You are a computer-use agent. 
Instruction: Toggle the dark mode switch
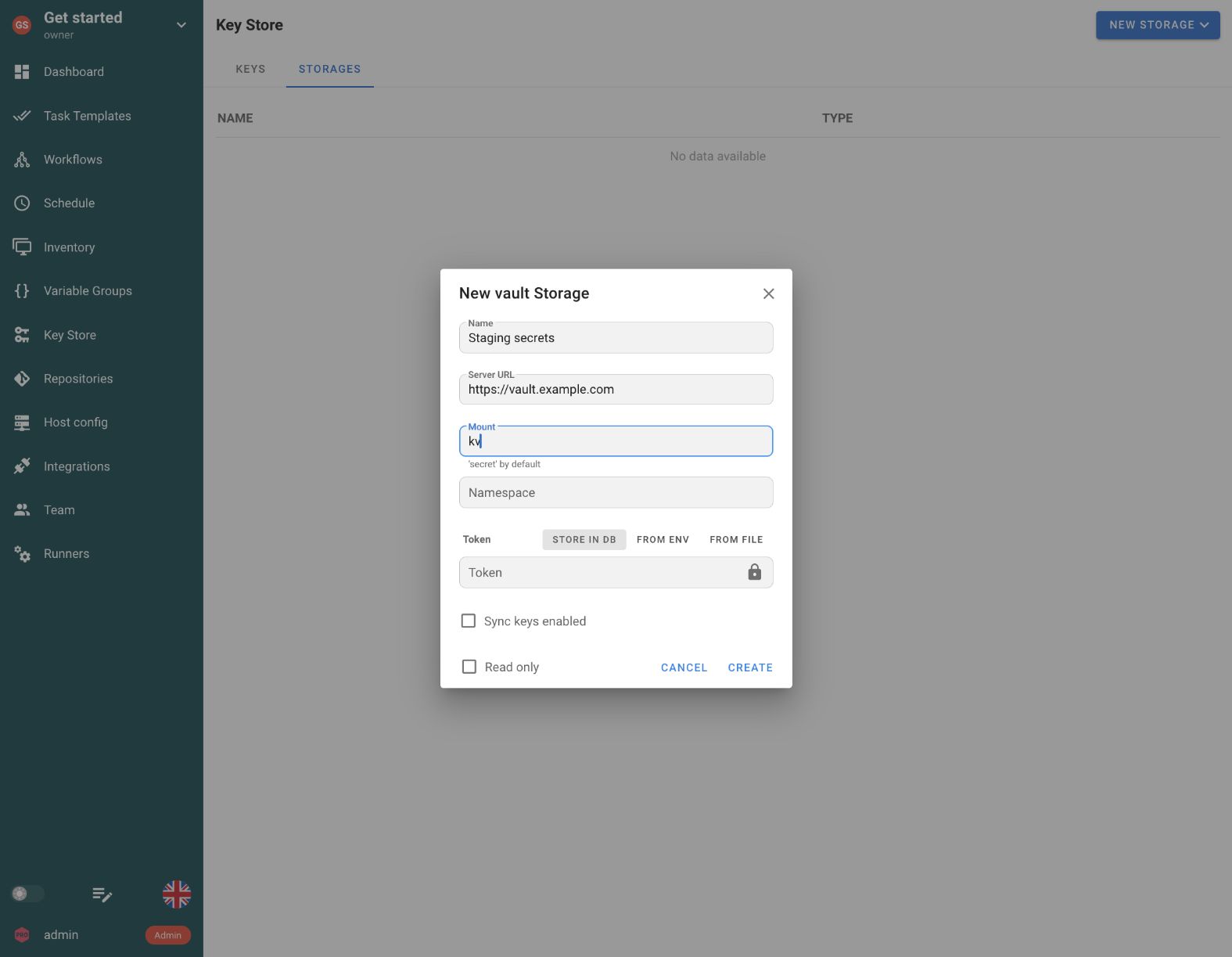[27, 894]
